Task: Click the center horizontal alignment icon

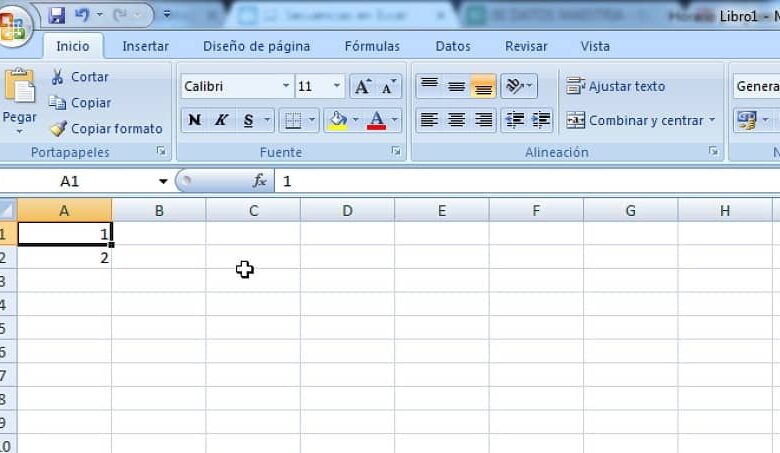Action: point(456,120)
